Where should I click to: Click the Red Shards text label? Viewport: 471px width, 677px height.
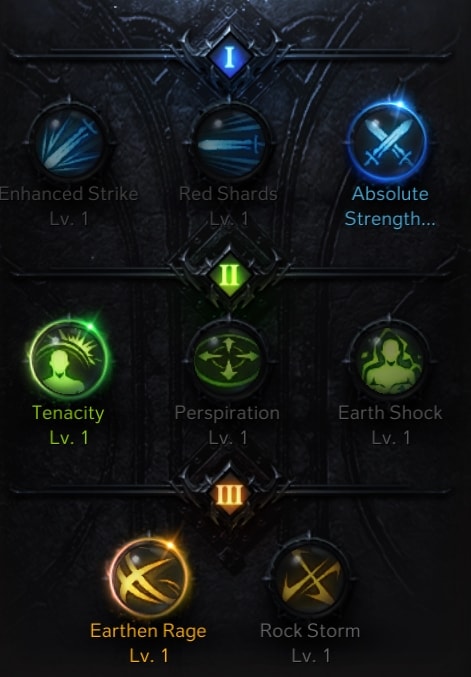[x=228, y=193]
